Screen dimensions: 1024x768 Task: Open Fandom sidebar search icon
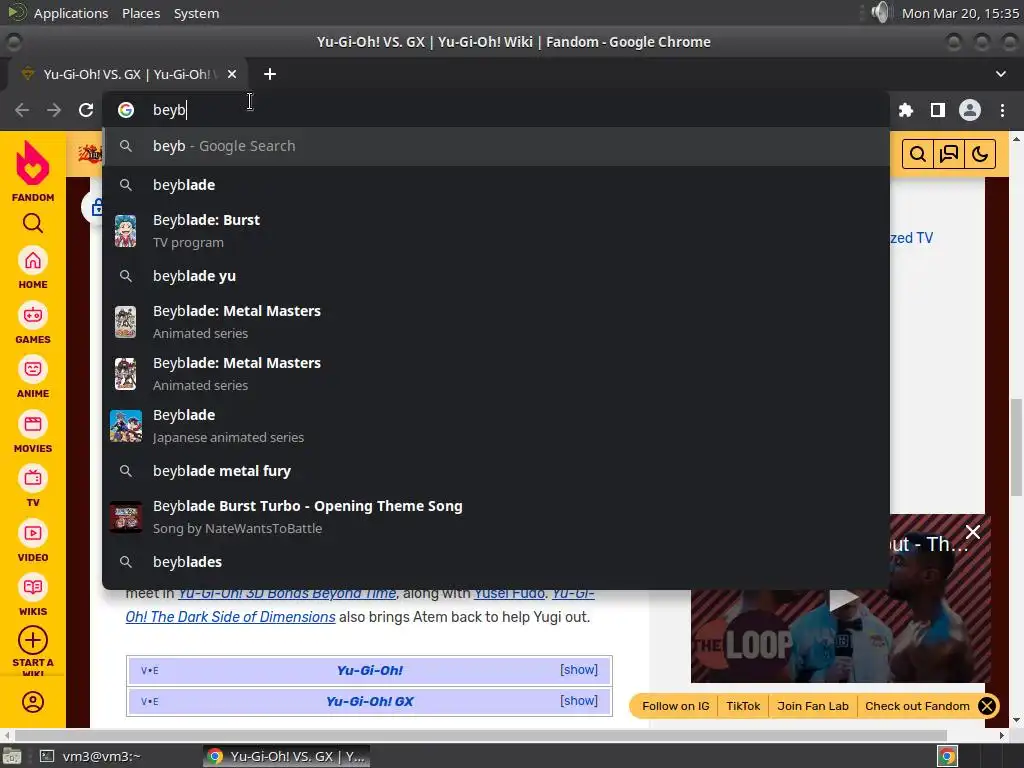click(33, 223)
